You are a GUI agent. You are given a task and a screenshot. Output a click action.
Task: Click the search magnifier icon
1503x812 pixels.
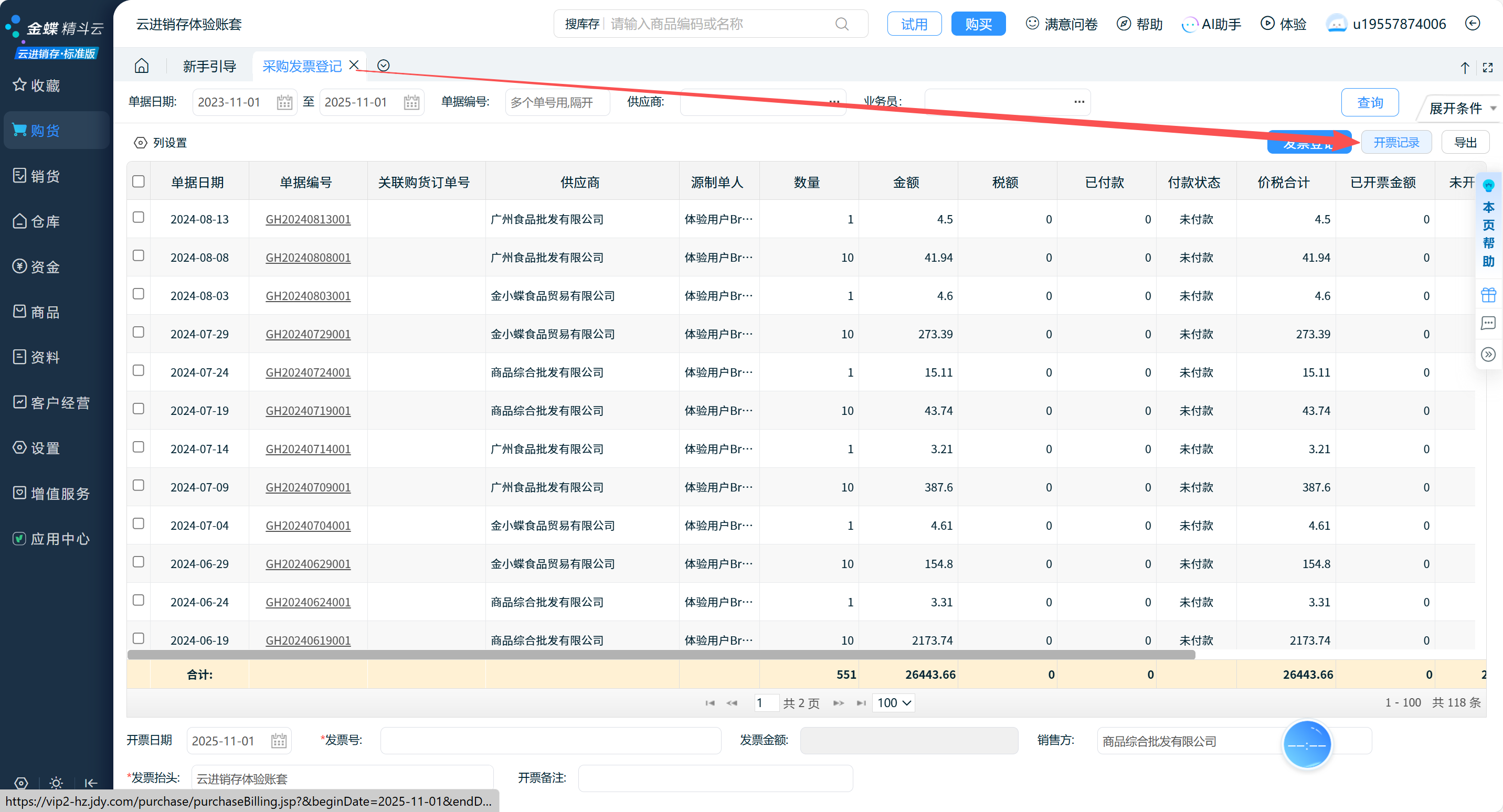841,24
